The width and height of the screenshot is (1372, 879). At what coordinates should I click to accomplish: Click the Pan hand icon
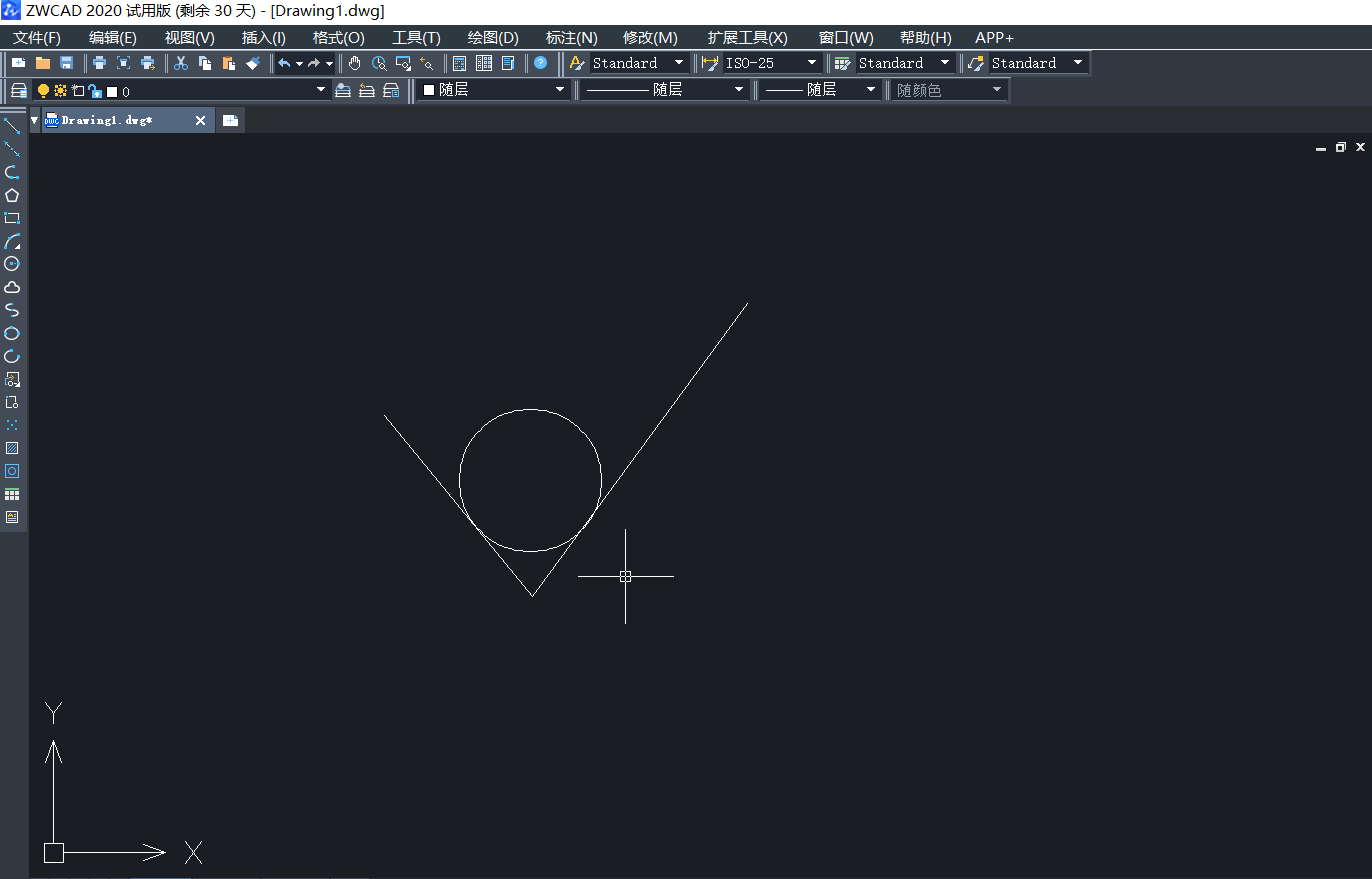(355, 63)
